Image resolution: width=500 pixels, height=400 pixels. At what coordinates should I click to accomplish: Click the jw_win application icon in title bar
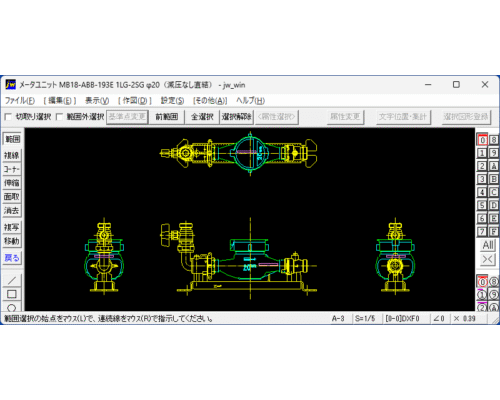10,85
